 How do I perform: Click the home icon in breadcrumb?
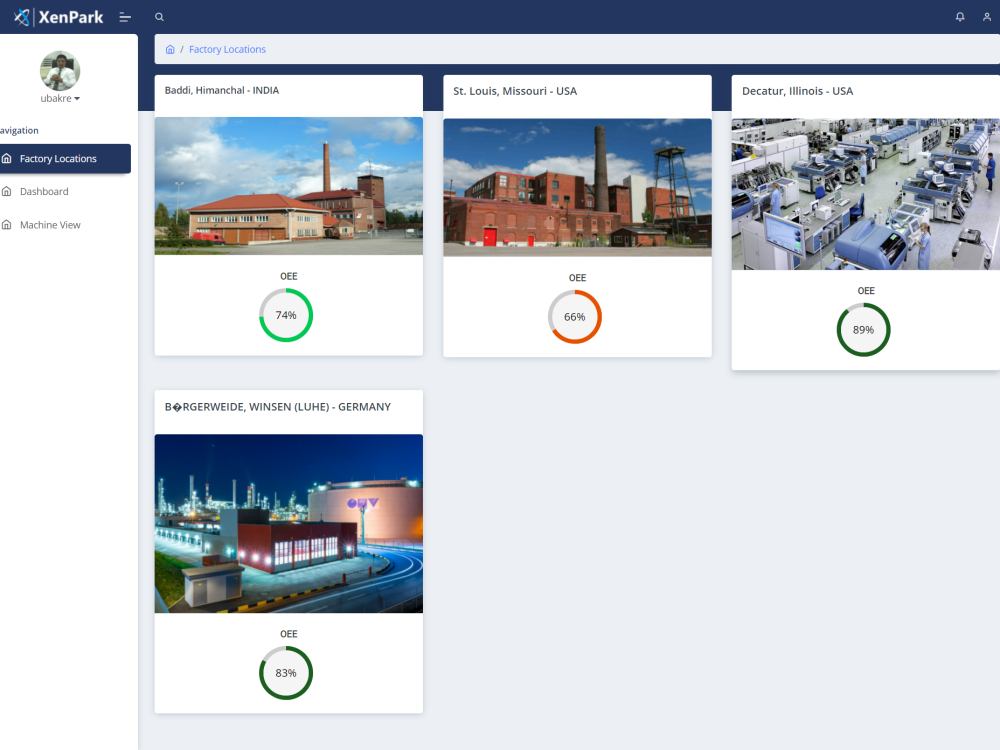click(x=170, y=49)
